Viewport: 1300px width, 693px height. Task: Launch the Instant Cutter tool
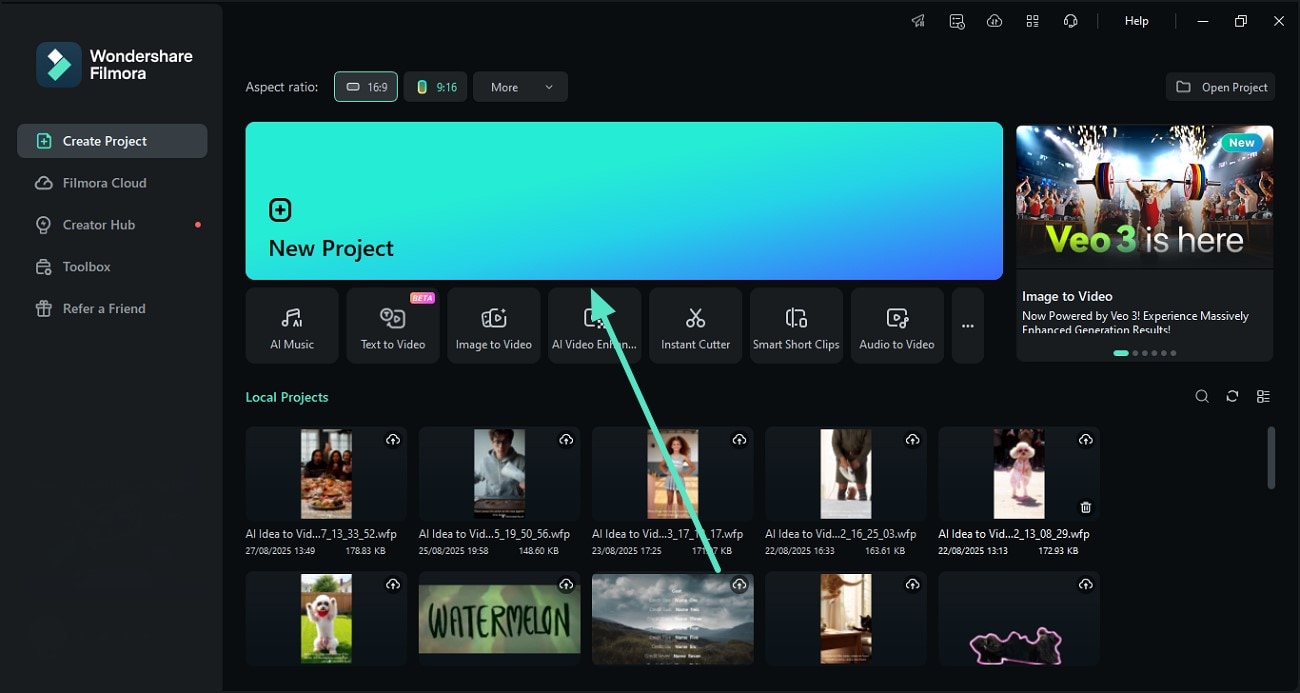click(x=696, y=325)
